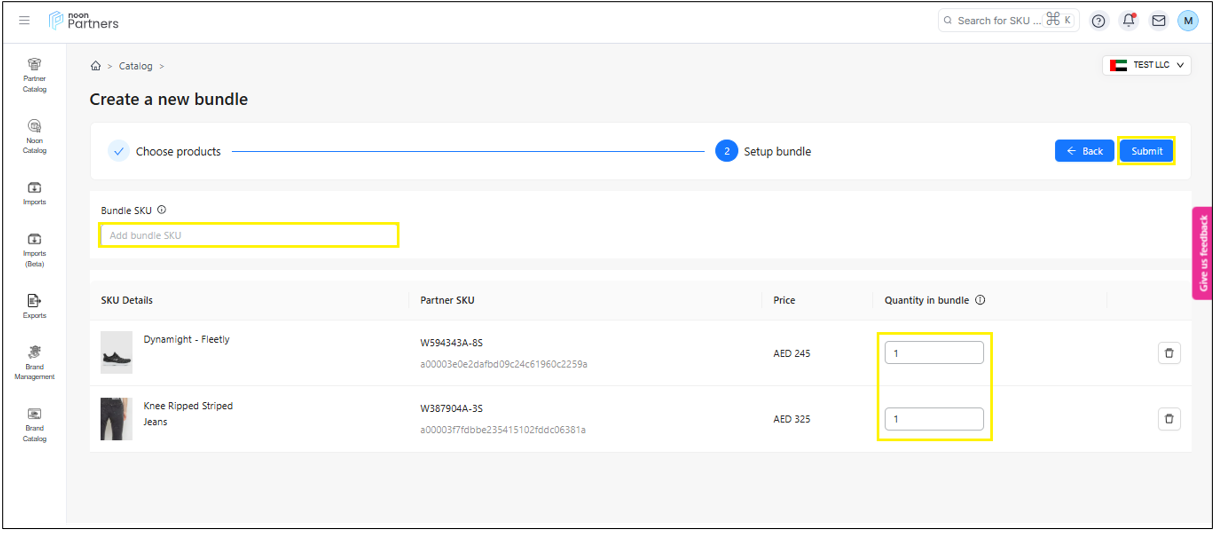
Task: Click the Back button
Action: coord(1084,151)
